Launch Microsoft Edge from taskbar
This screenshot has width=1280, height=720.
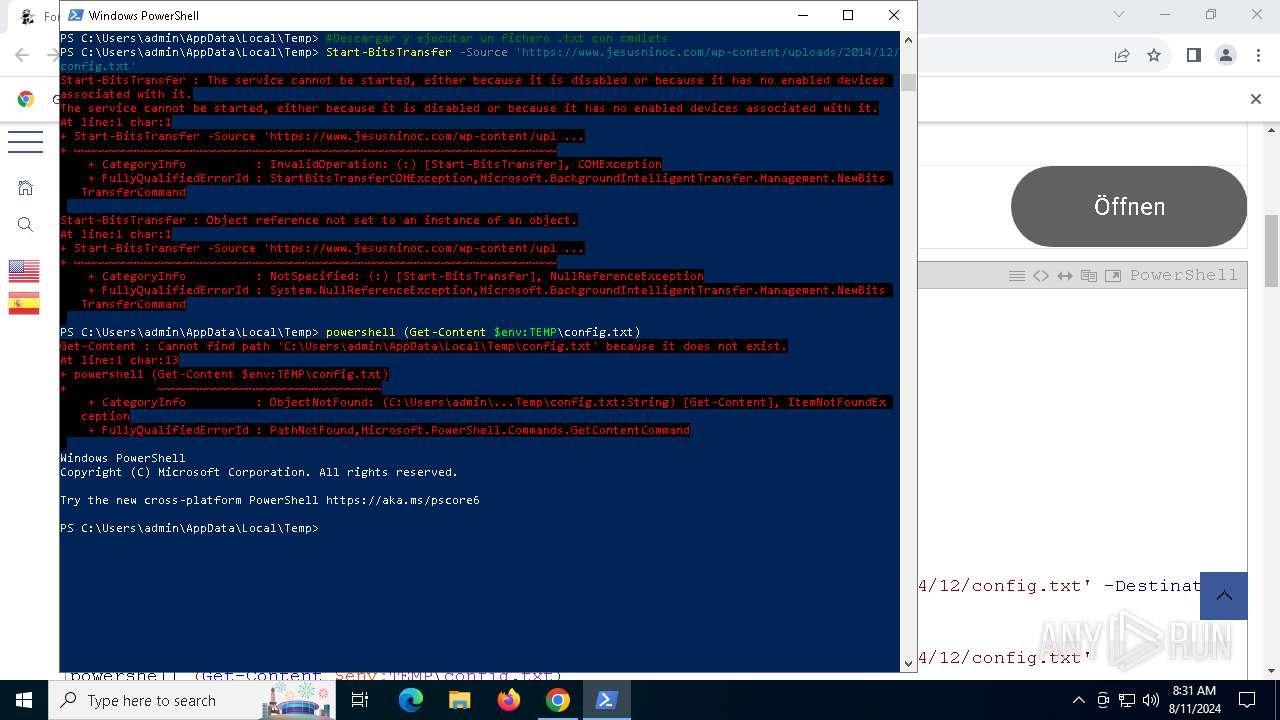click(x=411, y=700)
